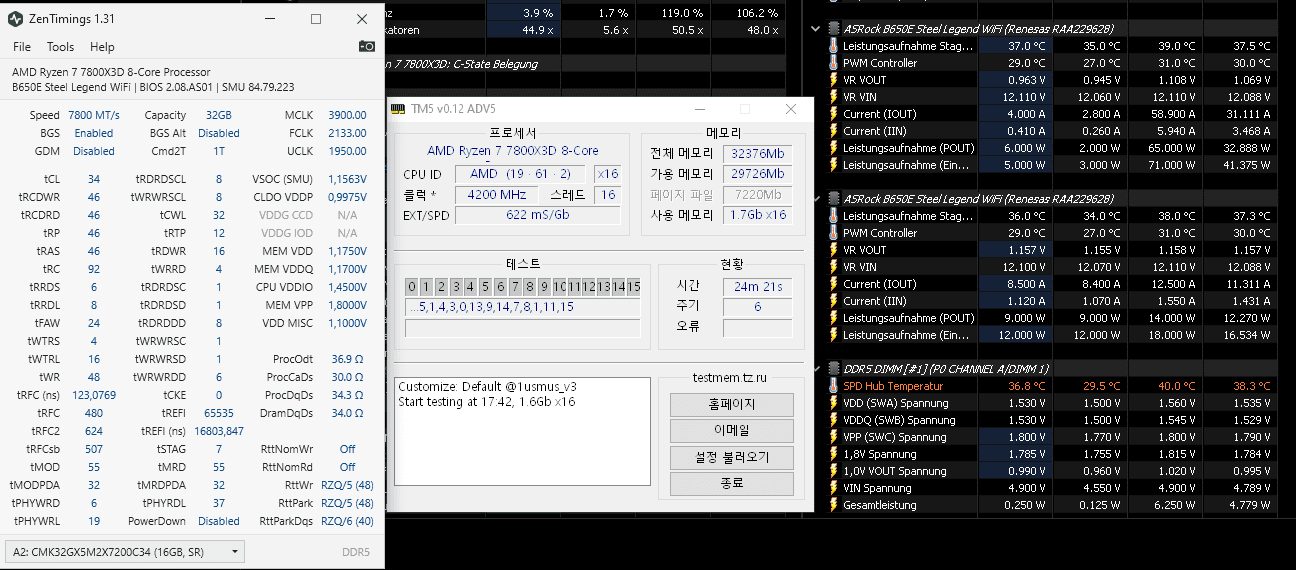Image resolution: width=1296 pixels, height=570 pixels.
Task: Click the TM5 이메일 button
Action: tap(731, 431)
